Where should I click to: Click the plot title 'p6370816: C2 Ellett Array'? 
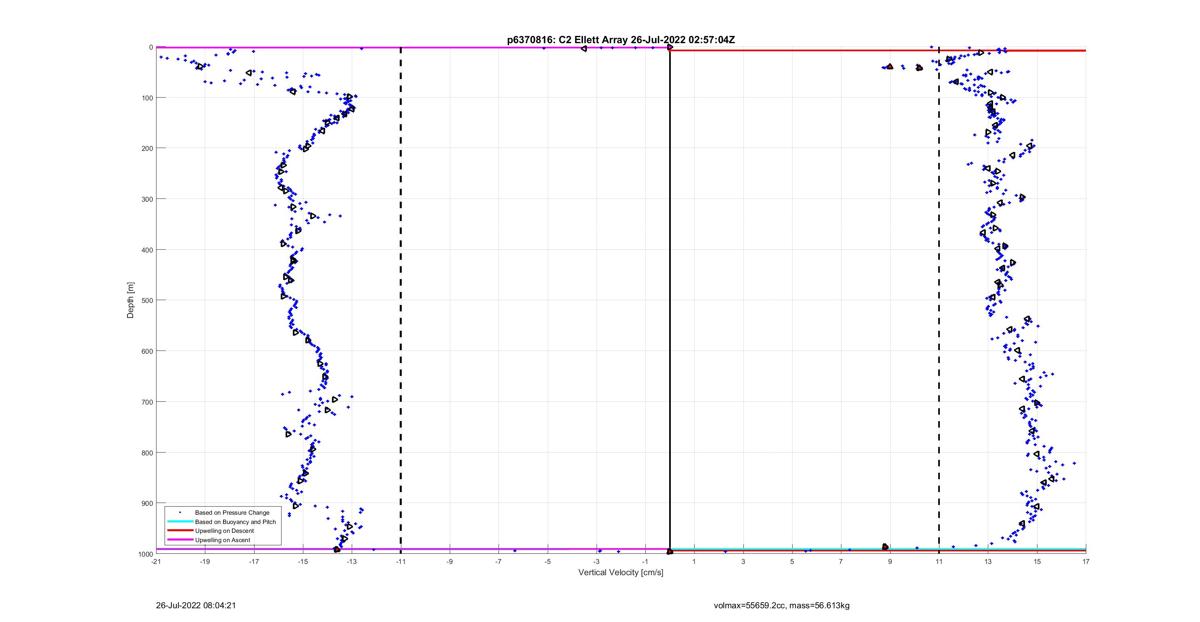coord(568,39)
